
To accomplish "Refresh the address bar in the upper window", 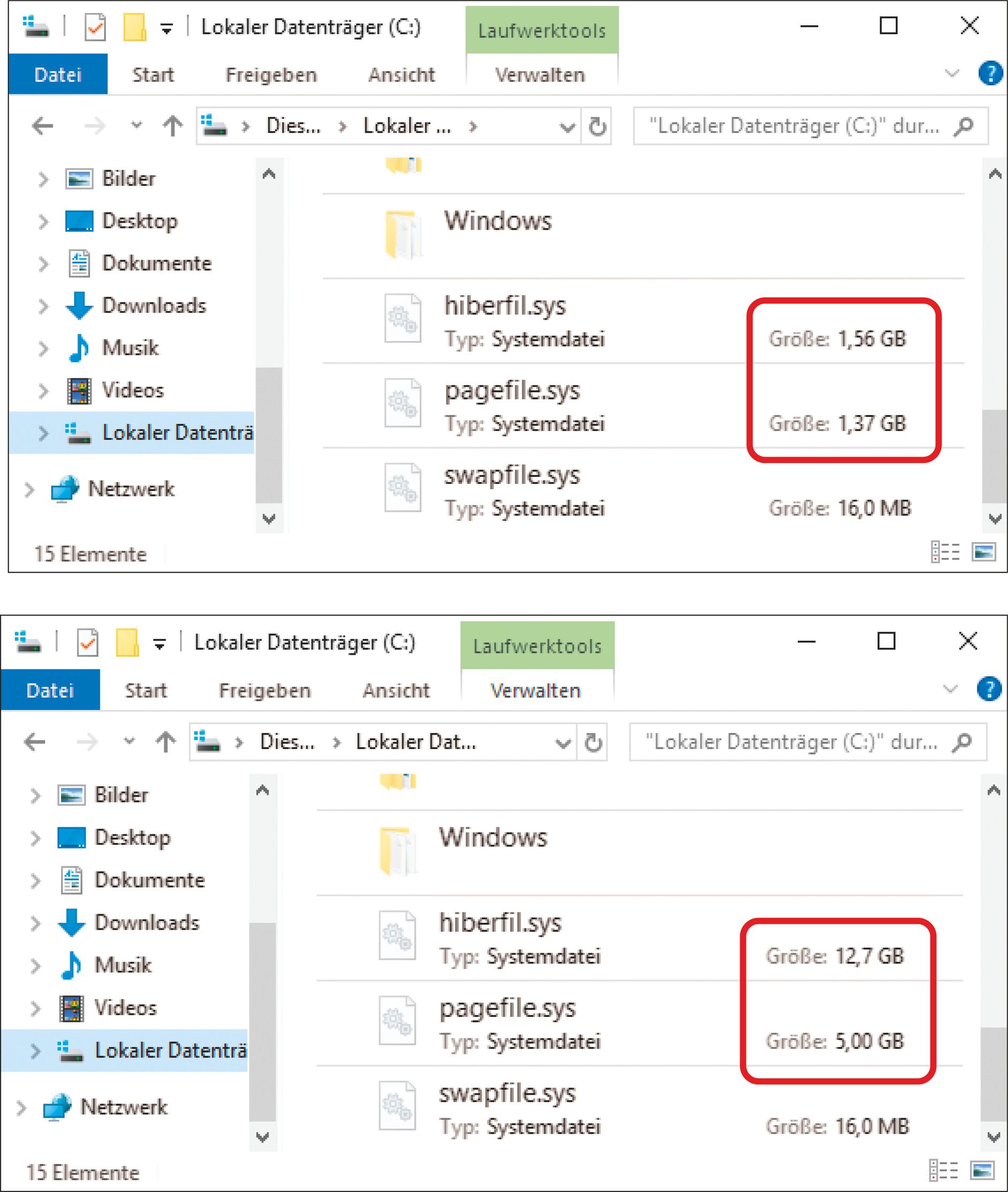I will click(x=597, y=126).
